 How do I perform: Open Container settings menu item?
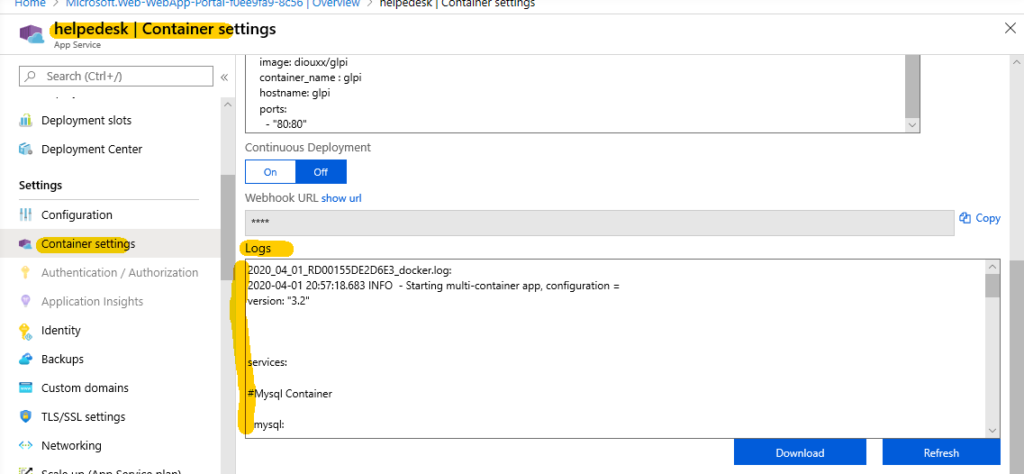pyautogui.click(x=87, y=244)
